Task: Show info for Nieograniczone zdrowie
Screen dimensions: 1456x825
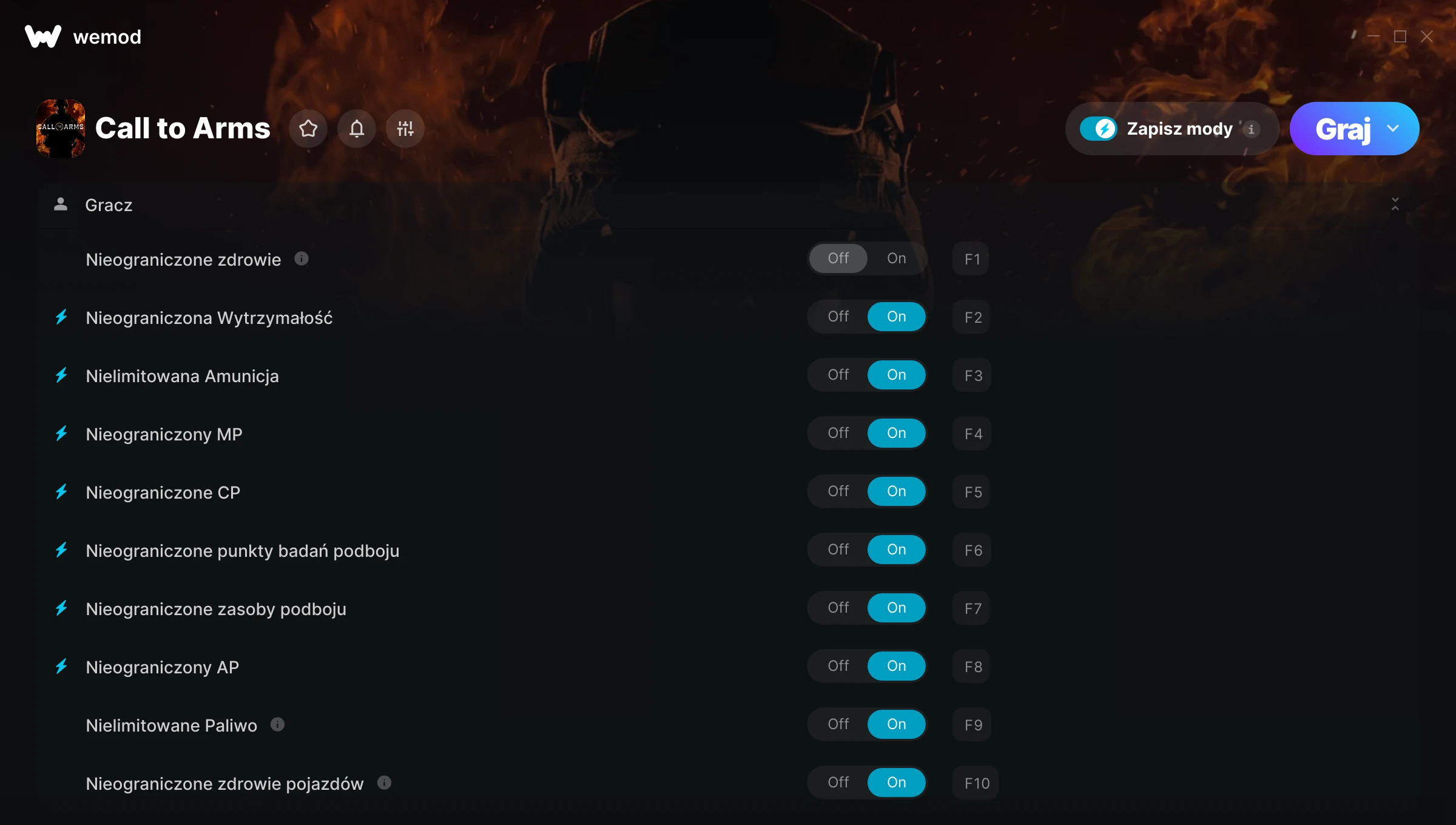Action: 302,259
